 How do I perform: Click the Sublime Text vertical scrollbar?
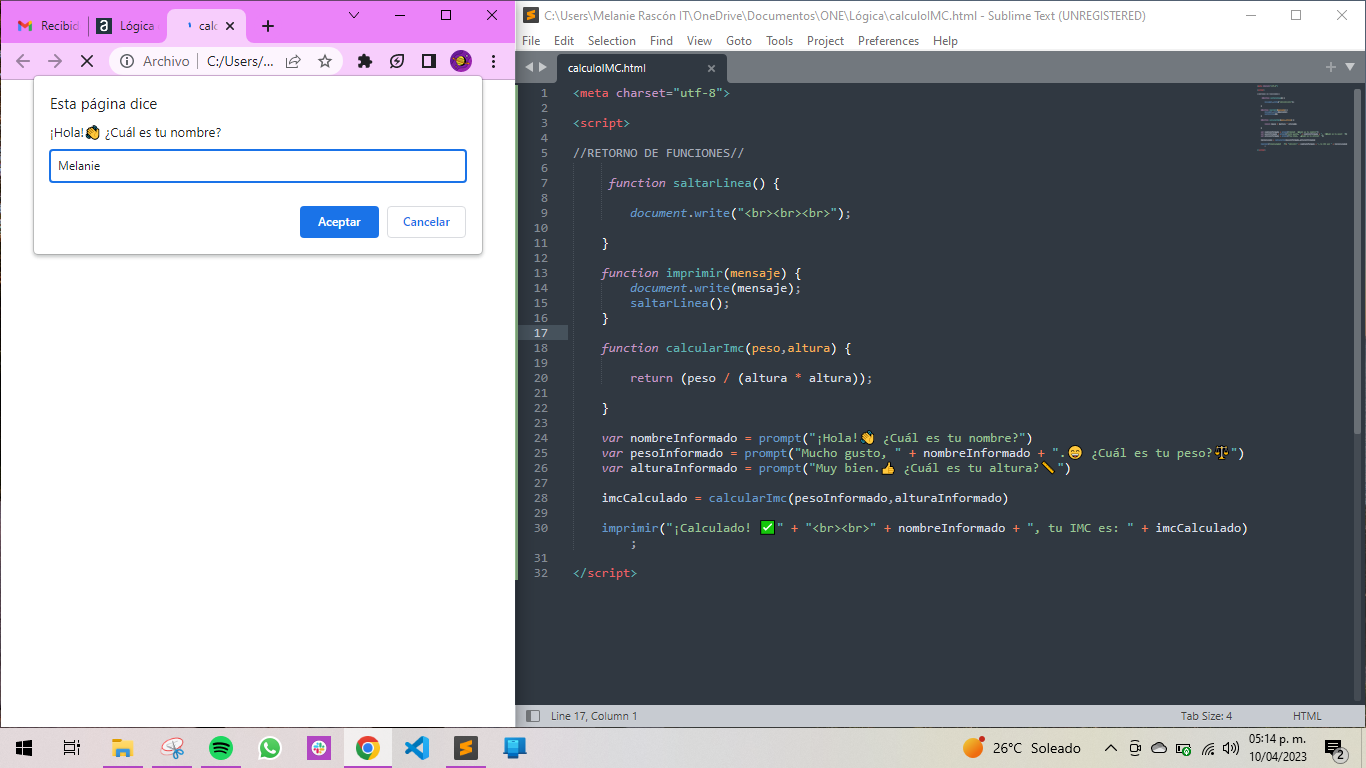click(1357, 260)
